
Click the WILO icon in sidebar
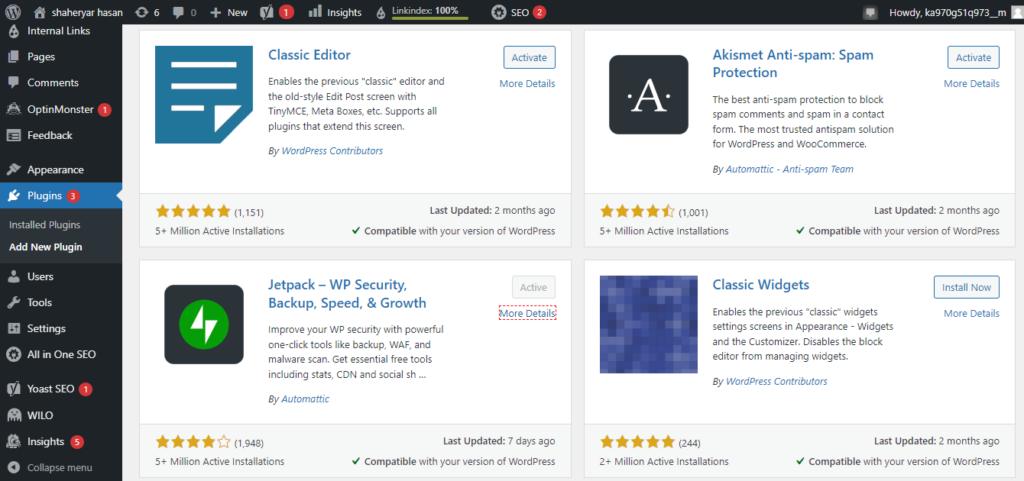(x=13, y=415)
